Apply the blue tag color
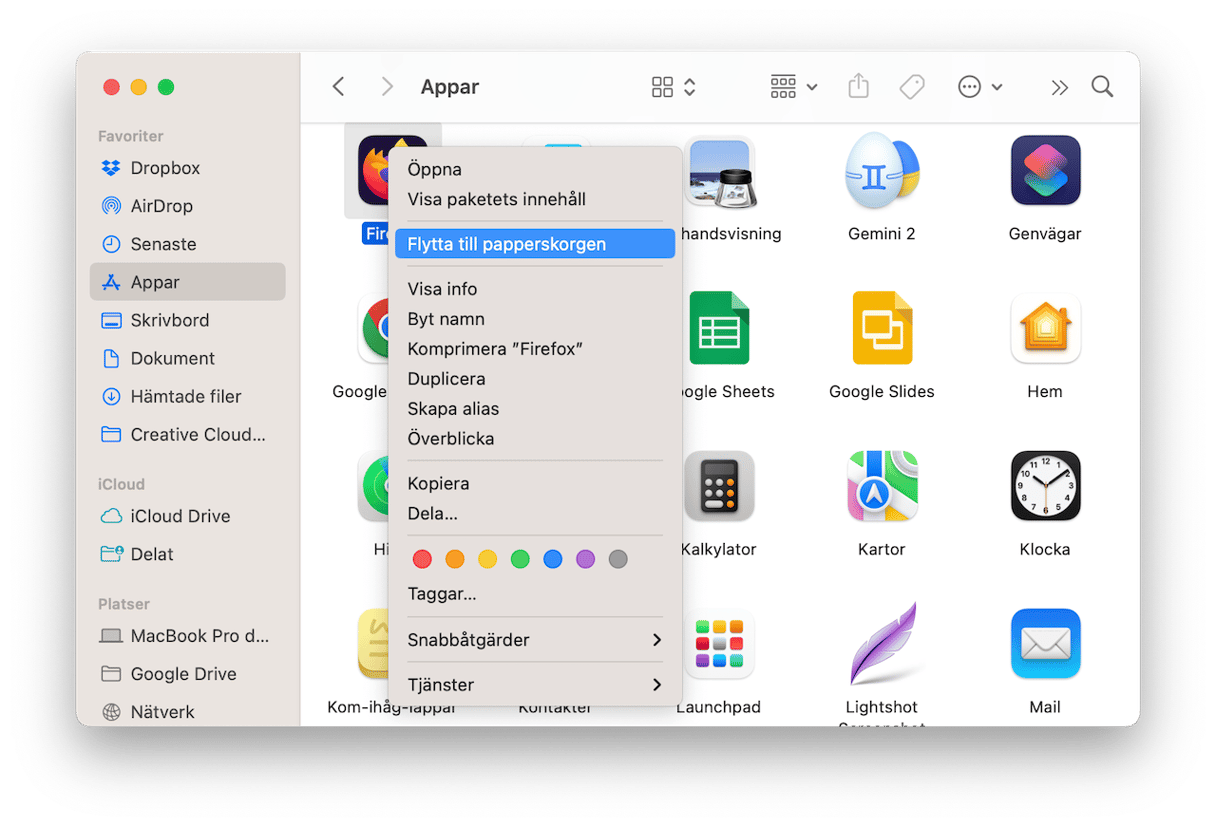This screenshot has width=1216, height=827. pos(553,559)
